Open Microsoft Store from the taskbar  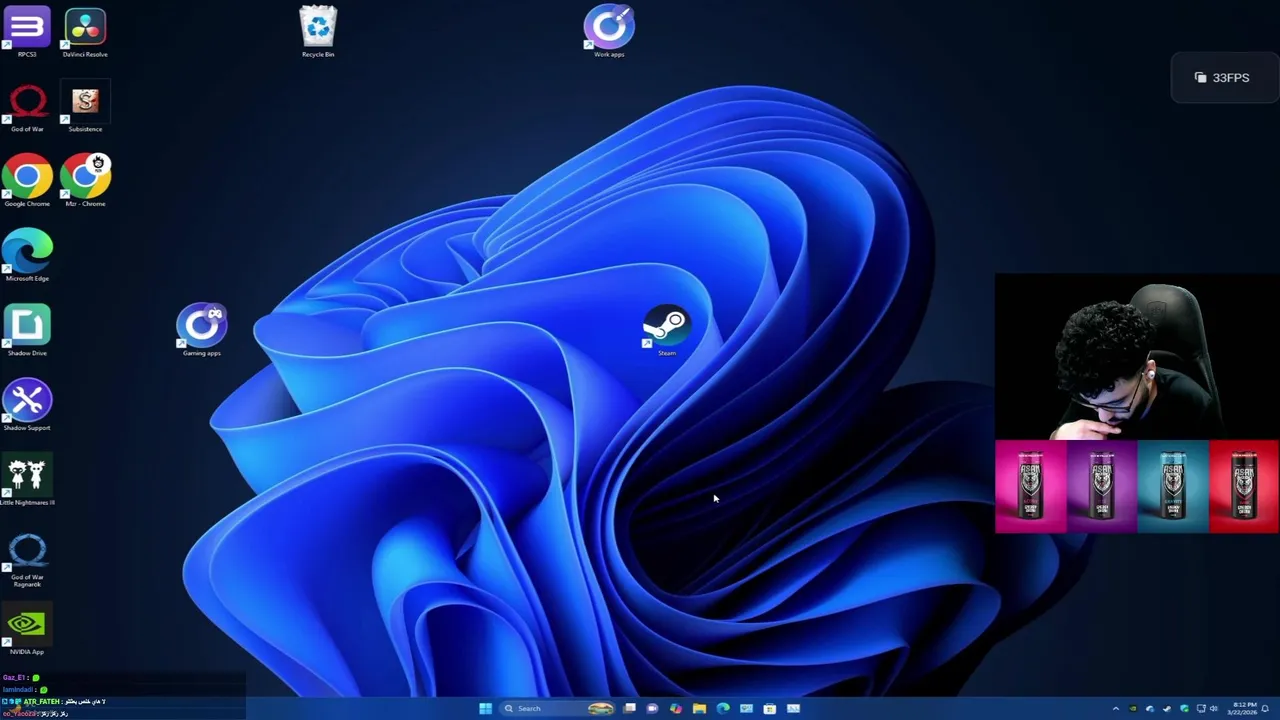[x=770, y=708]
